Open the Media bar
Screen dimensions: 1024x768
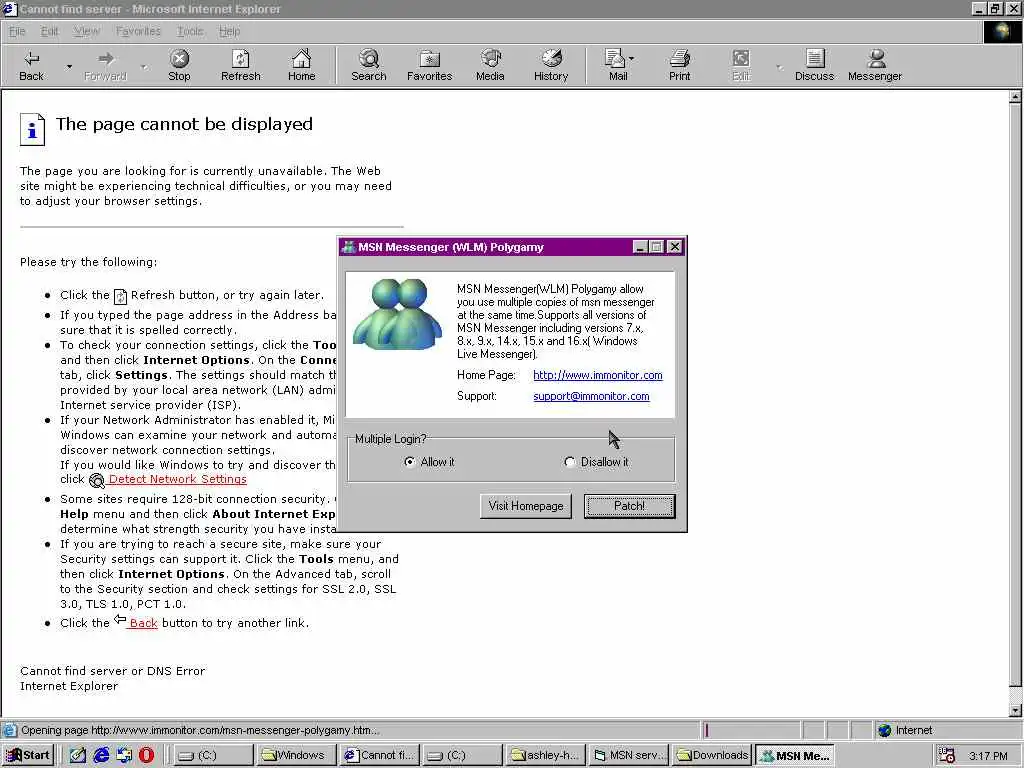490,65
